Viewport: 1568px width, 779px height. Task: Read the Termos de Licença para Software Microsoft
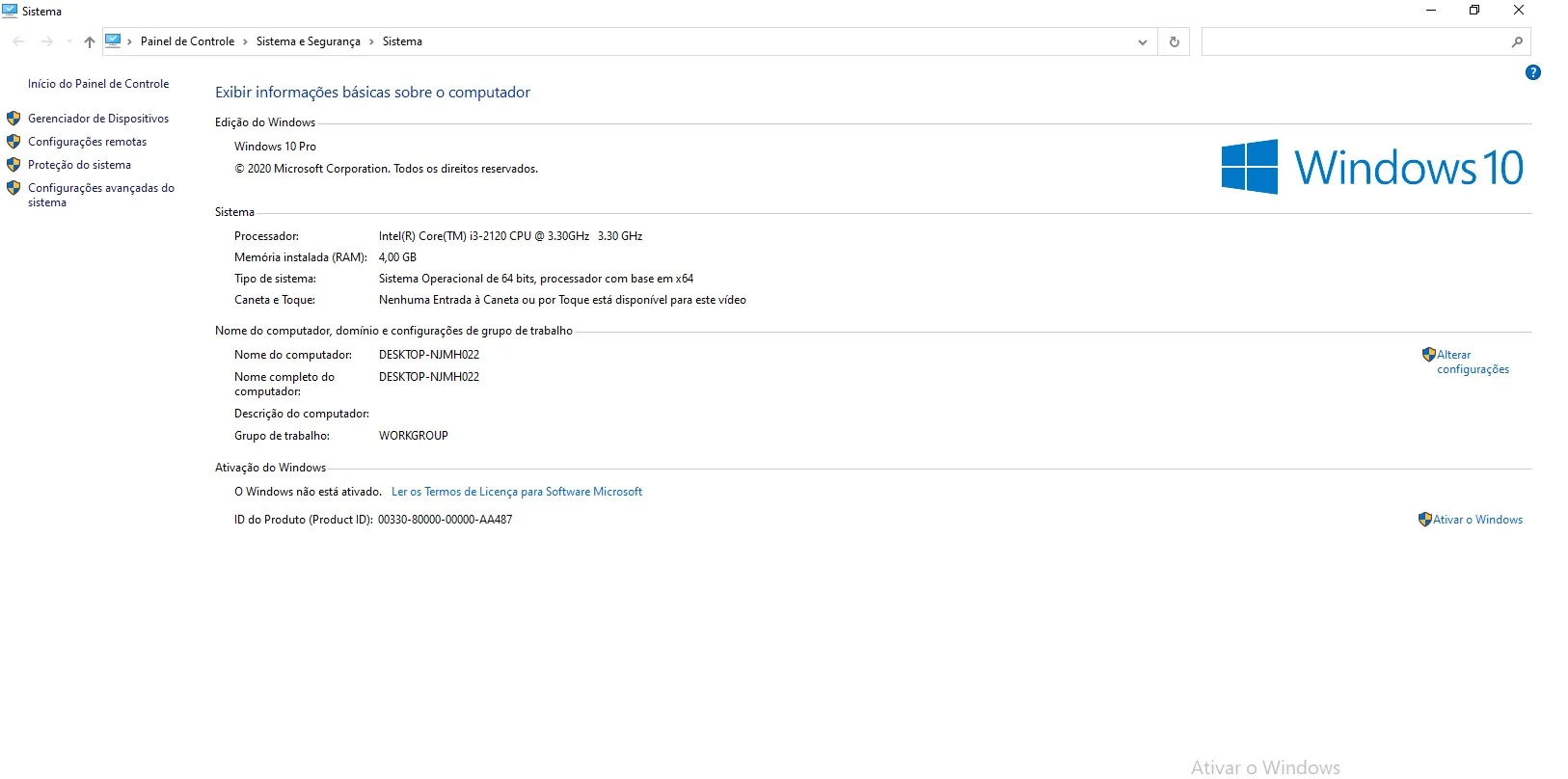pos(517,492)
